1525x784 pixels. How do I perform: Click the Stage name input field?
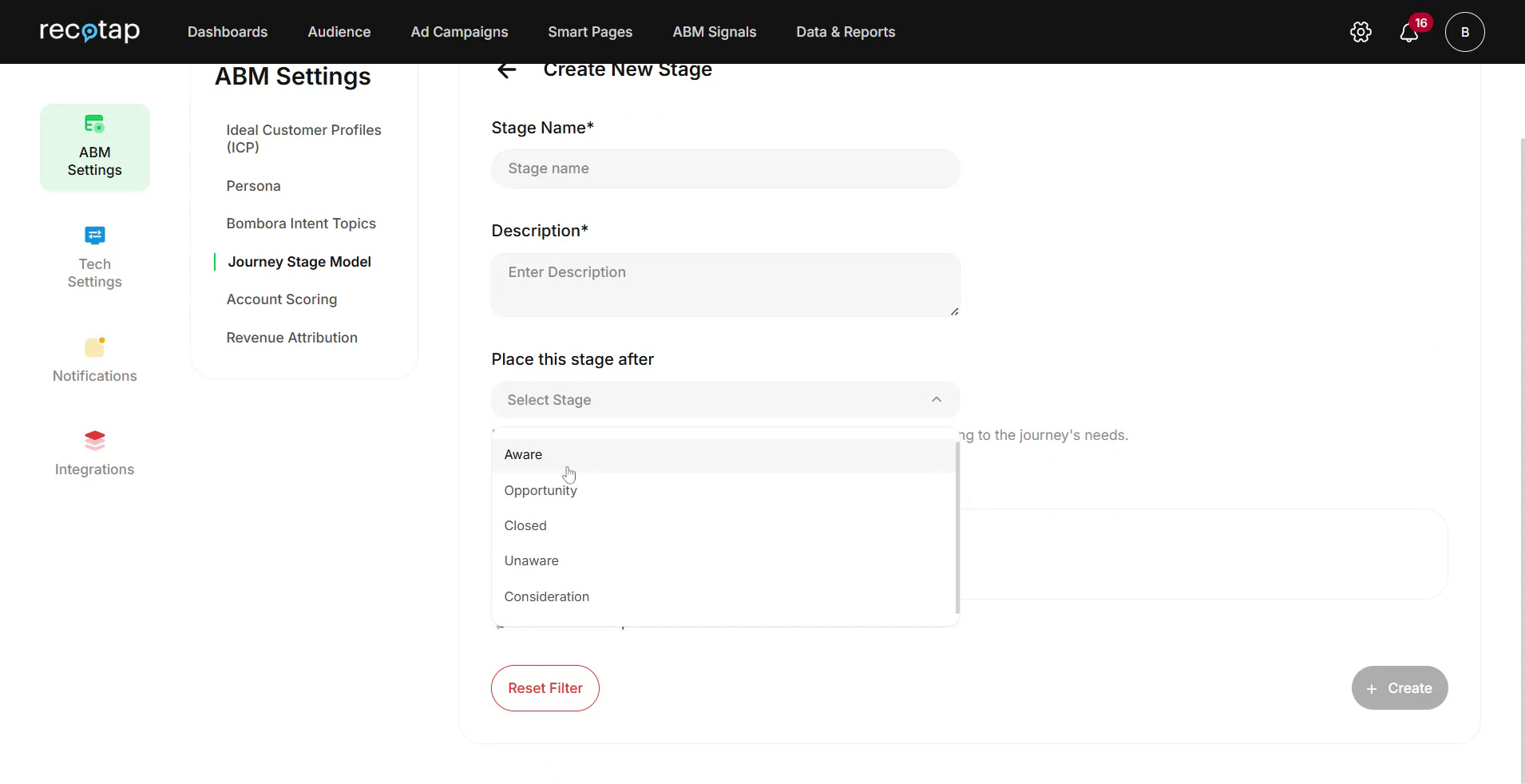pyautogui.click(x=725, y=168)
